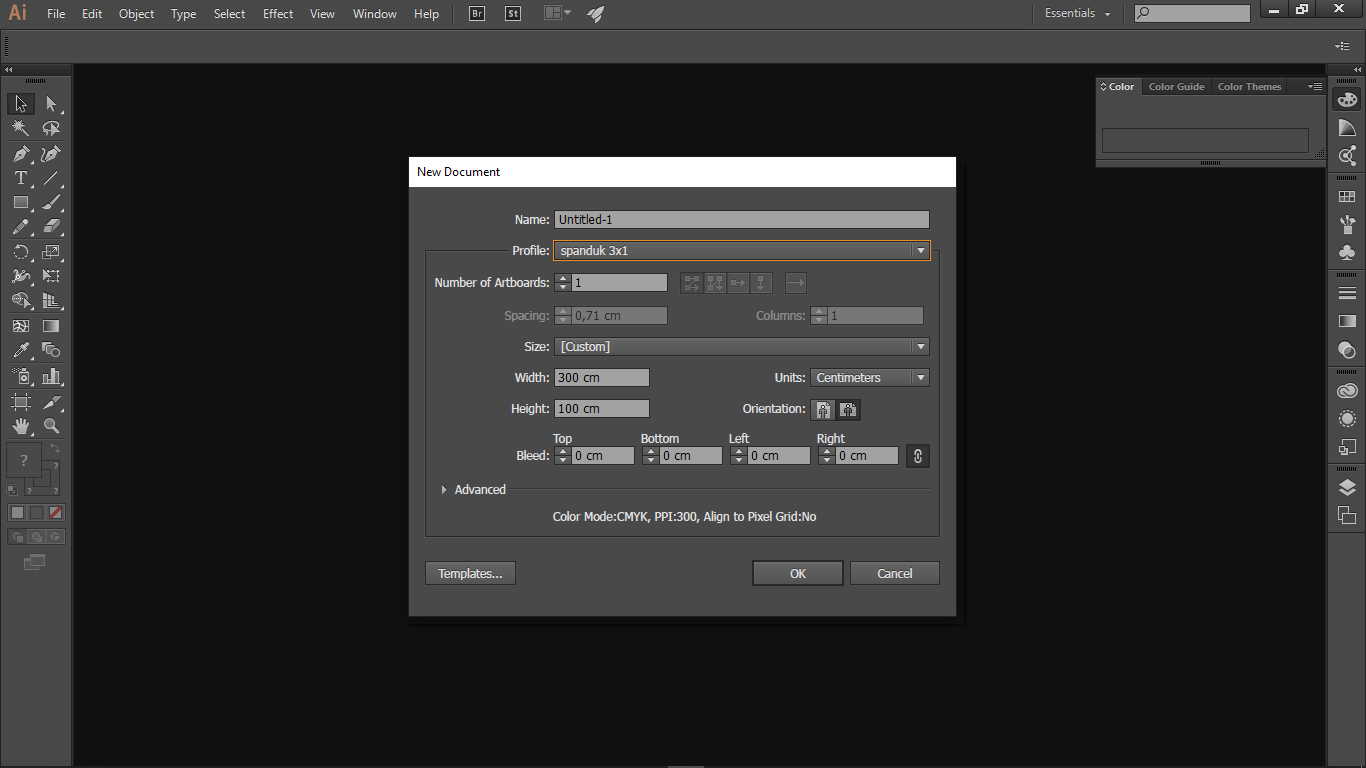This screenshot has width=1366, height=768.
Task: Click the Cancel button
Action: tap(895, 574)
